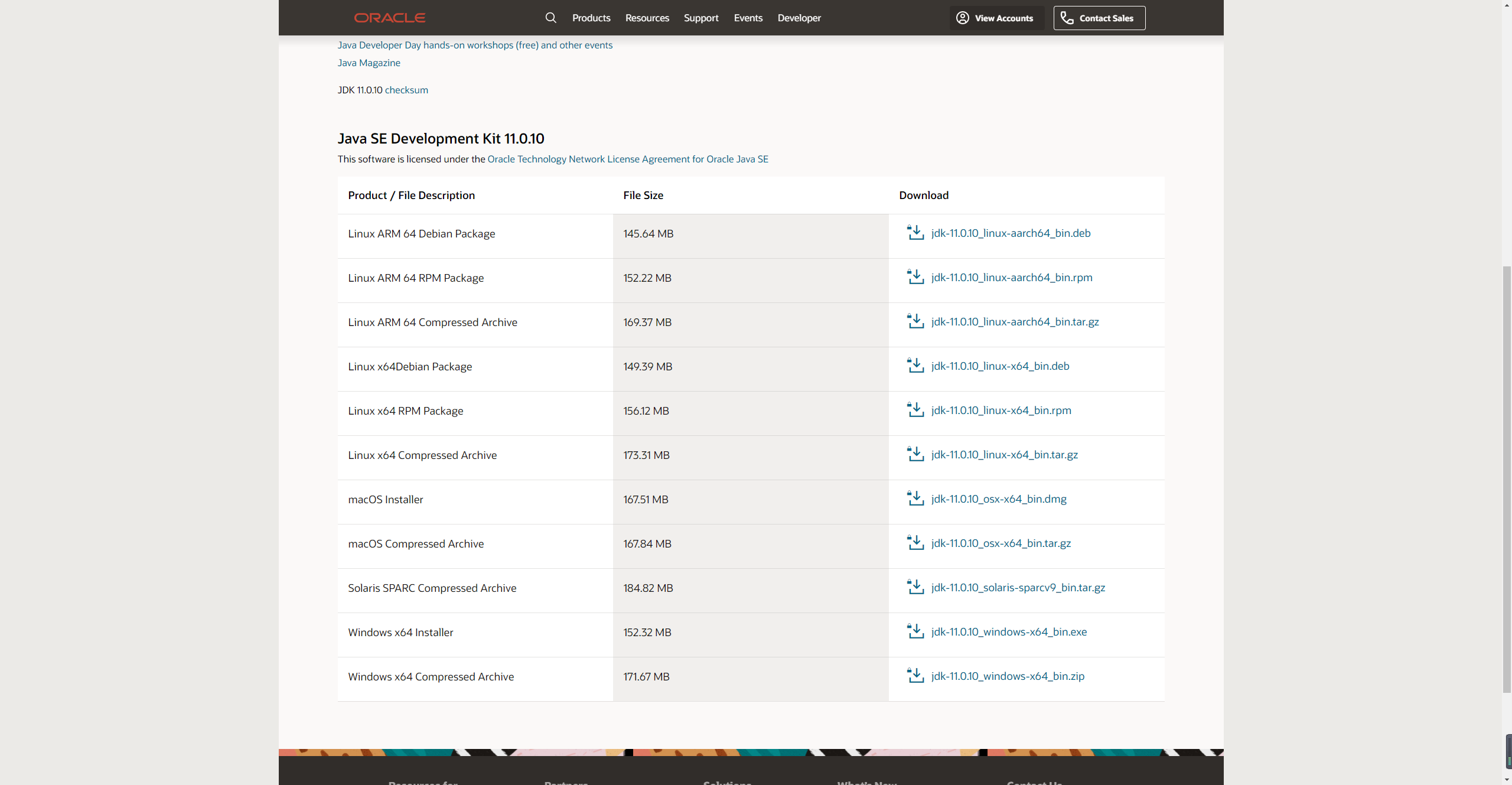Select the 'macOS Installer' text

pos(386,499)
